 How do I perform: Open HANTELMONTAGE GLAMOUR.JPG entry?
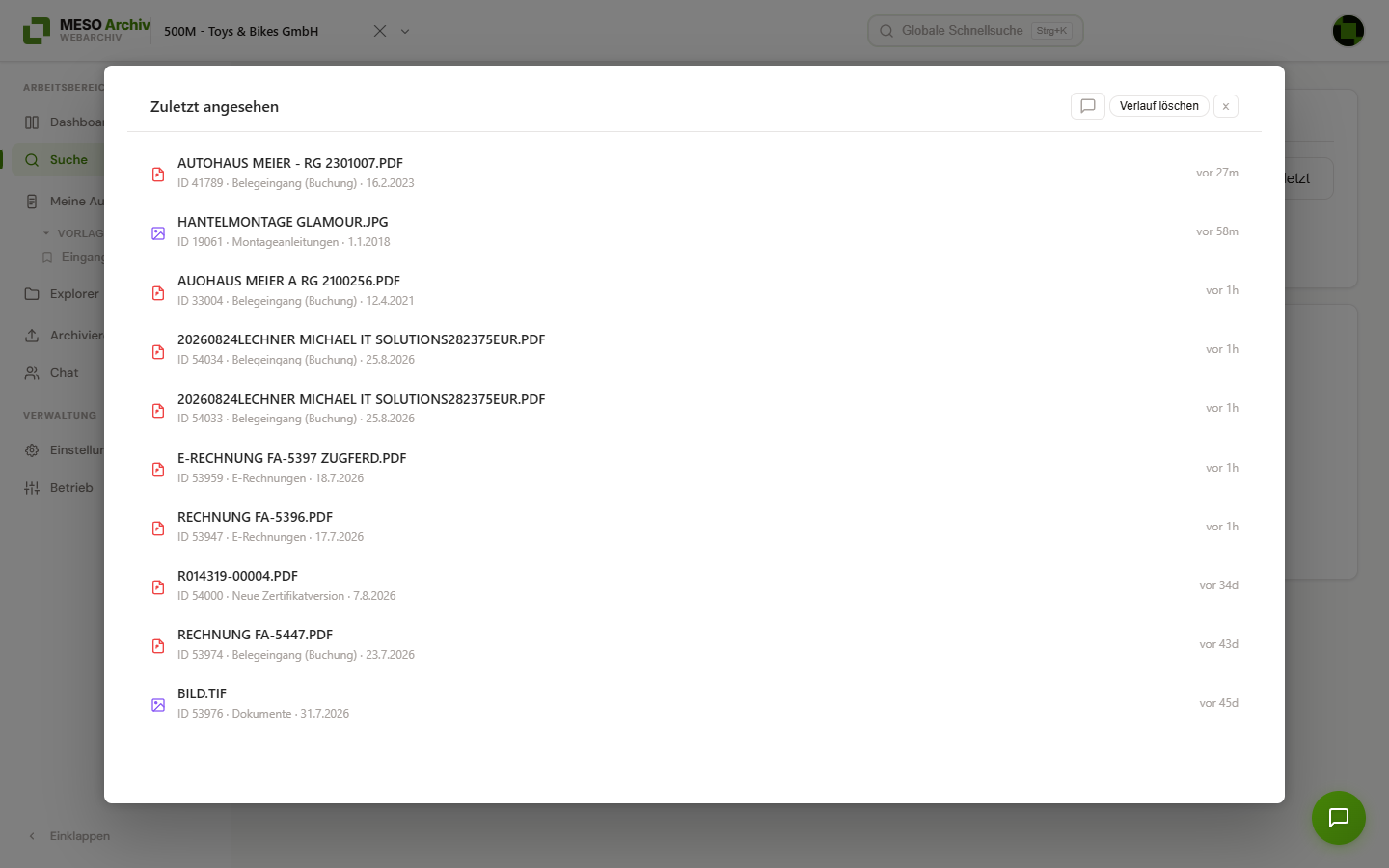[x=694, y=231]
